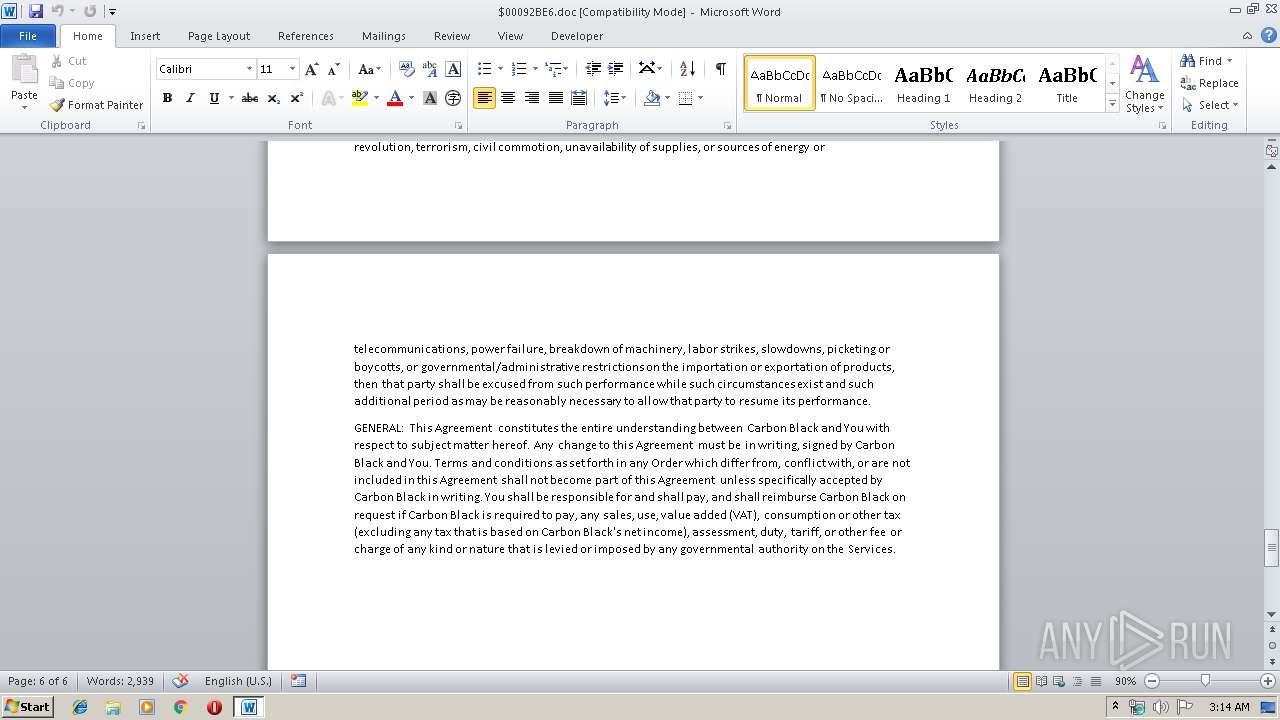Click the Copy command

point(72,83)
